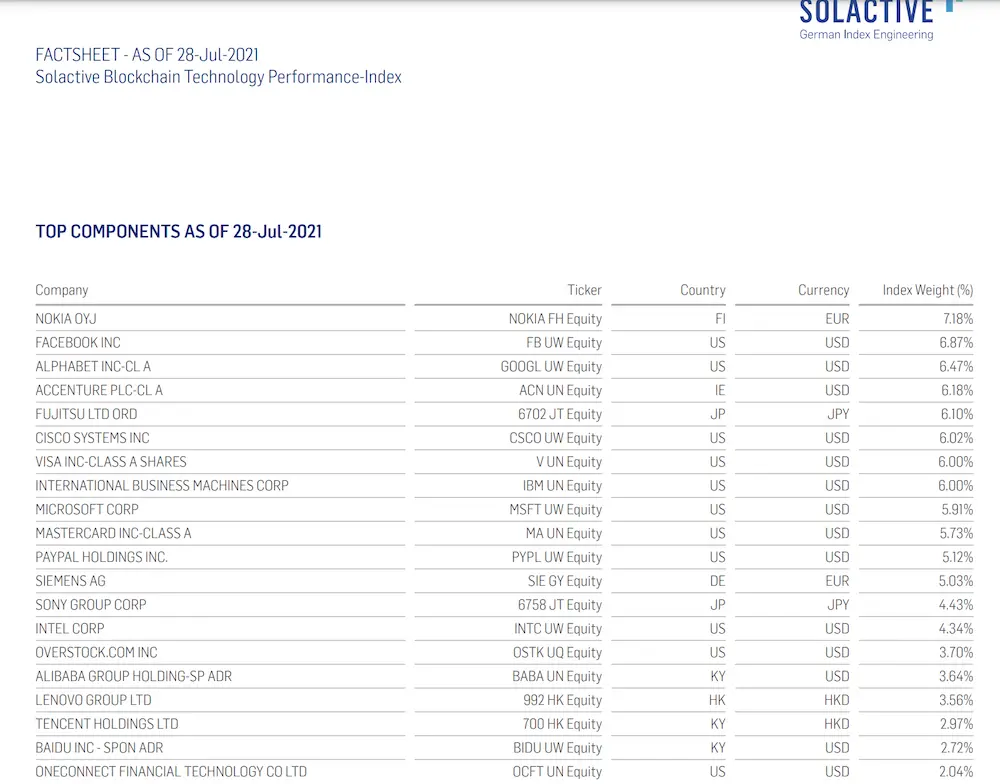Click the 'IBM UN Equity' ticker
Image resolution: width=1000 pixels, height=784 pixels.
point(562,485)
